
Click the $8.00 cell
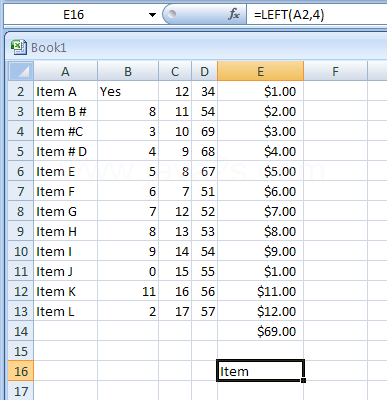click(261, 231)
